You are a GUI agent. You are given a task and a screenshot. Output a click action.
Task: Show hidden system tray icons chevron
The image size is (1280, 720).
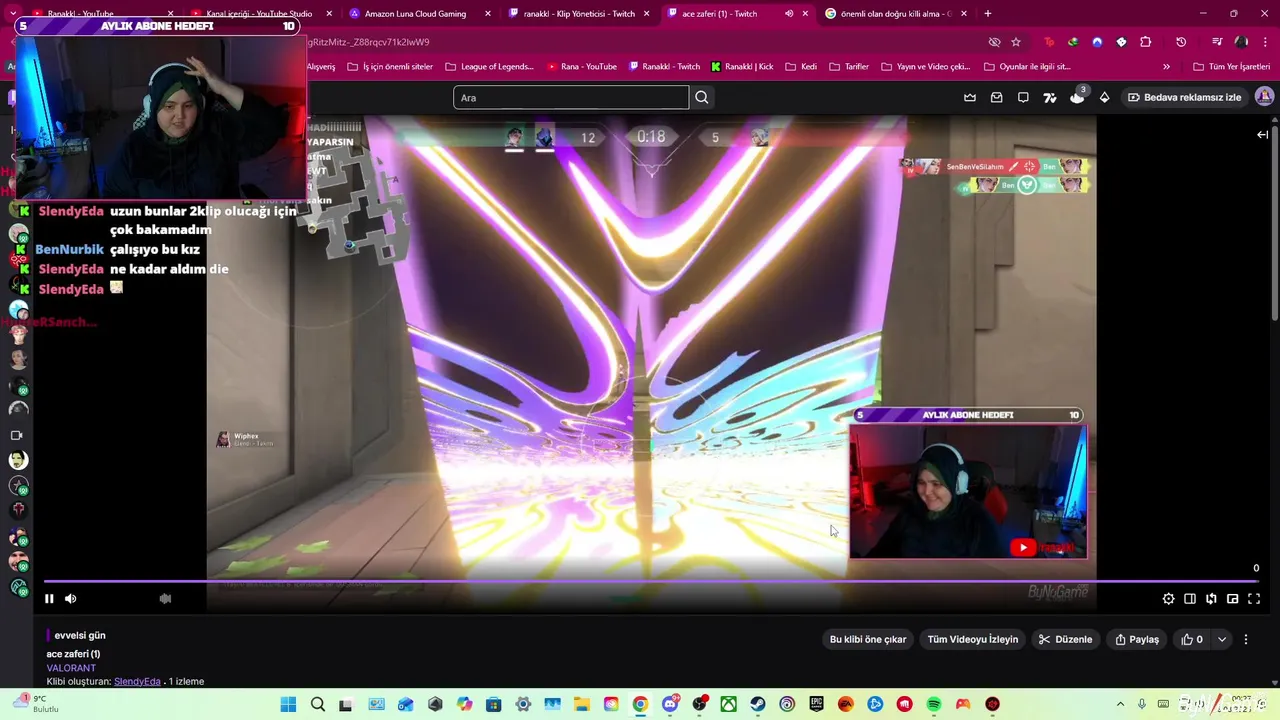1120,704
